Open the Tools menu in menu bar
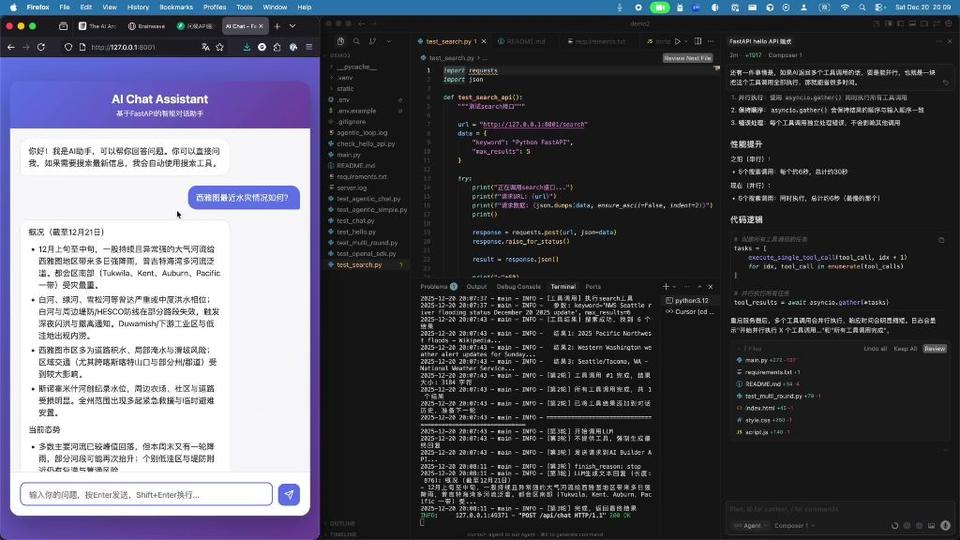 tap(244, 7)
